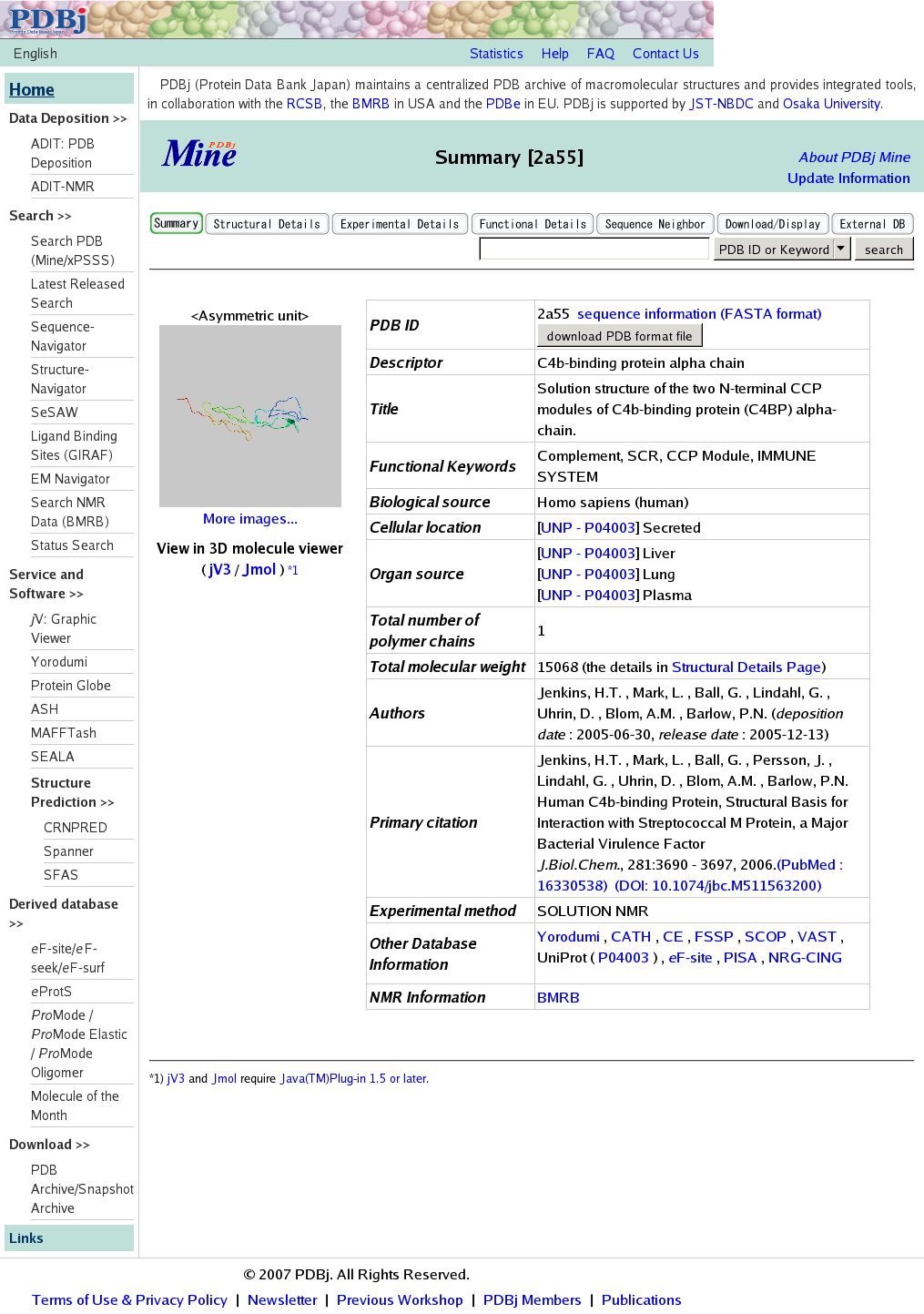Open Search PDB (Mine/xPSSS) link
The width and height of the screenshot is (924, 1314).
(73, 250)
